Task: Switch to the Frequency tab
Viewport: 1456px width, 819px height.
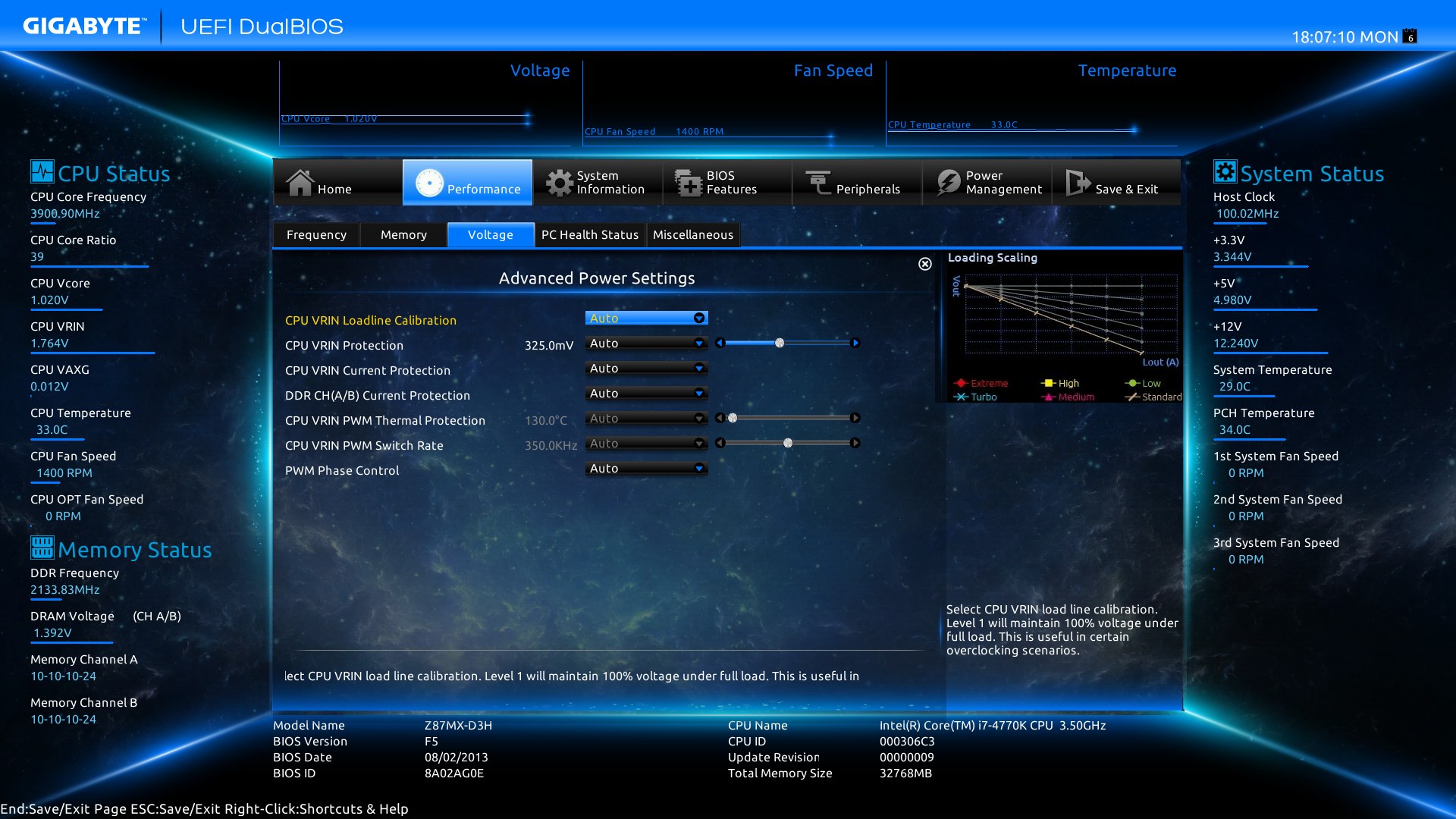Action: (x=316, y=235)
